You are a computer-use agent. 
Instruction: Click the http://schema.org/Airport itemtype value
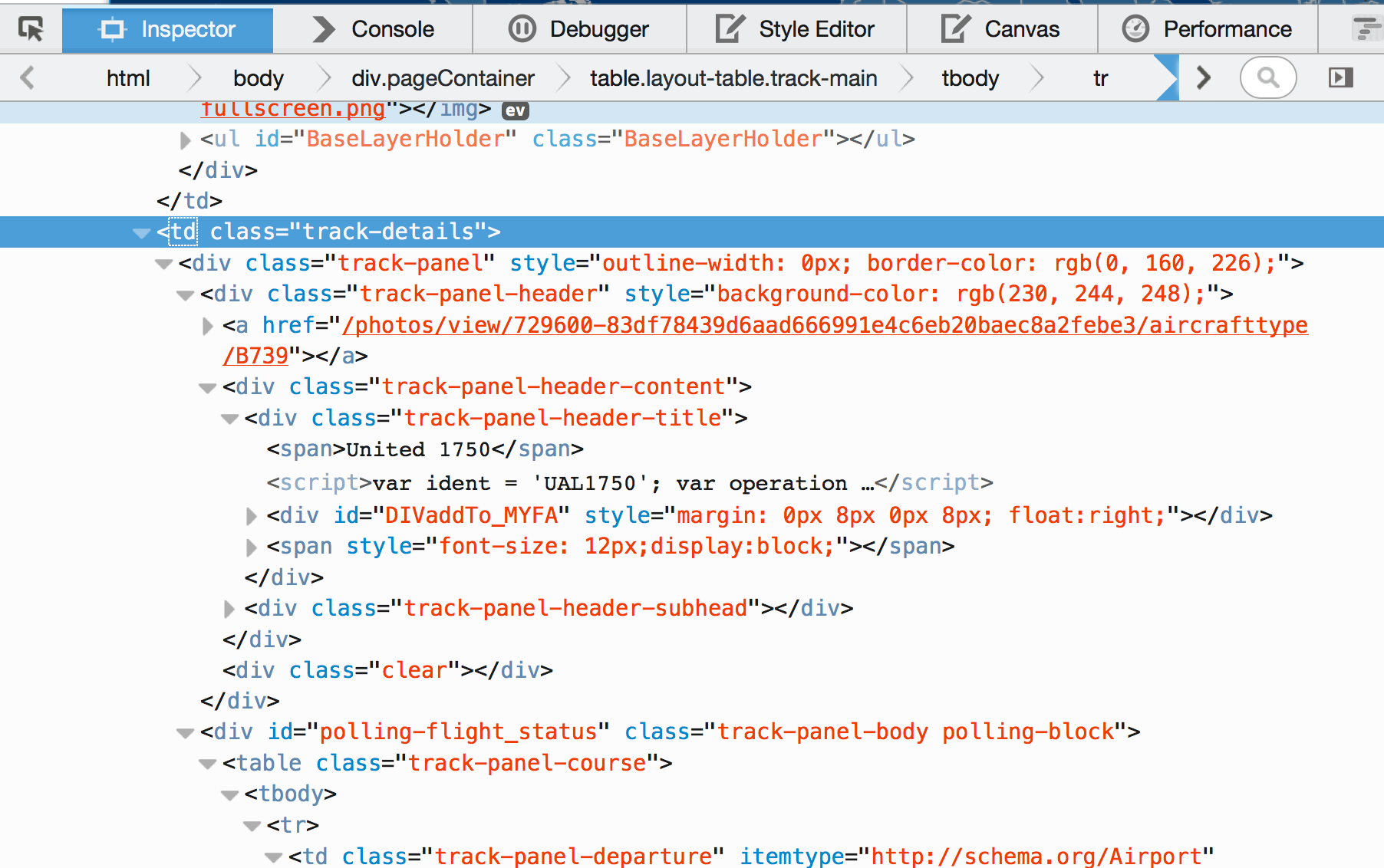(x=1036, y=856)
